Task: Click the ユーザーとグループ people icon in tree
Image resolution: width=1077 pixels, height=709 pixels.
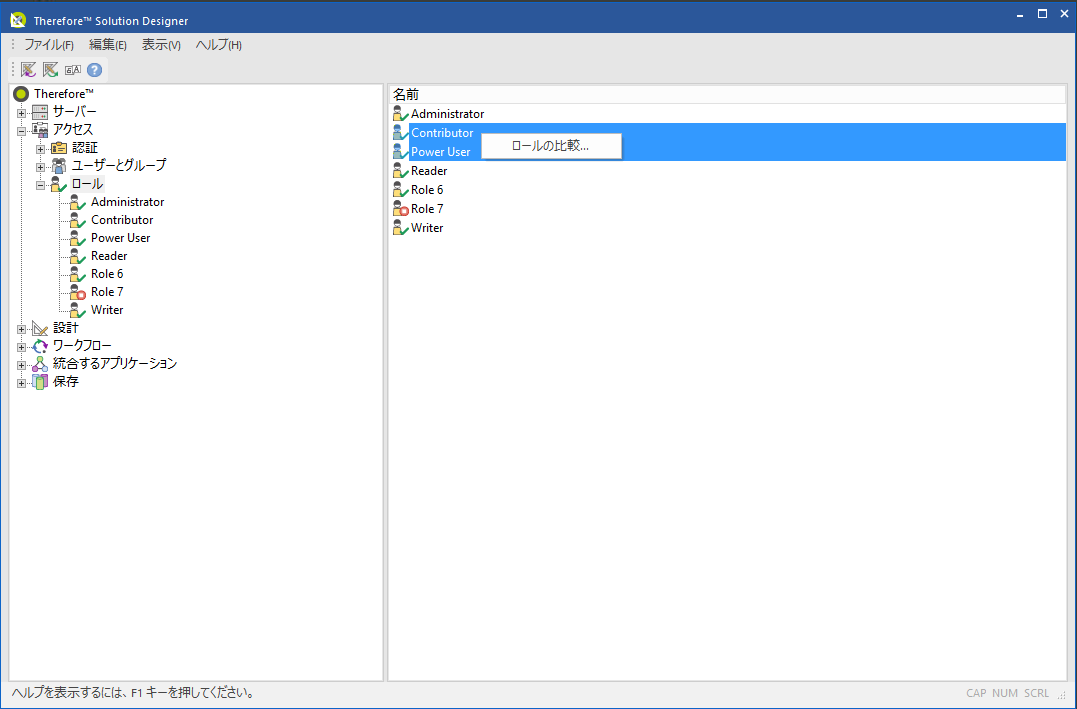Action: 59,166
